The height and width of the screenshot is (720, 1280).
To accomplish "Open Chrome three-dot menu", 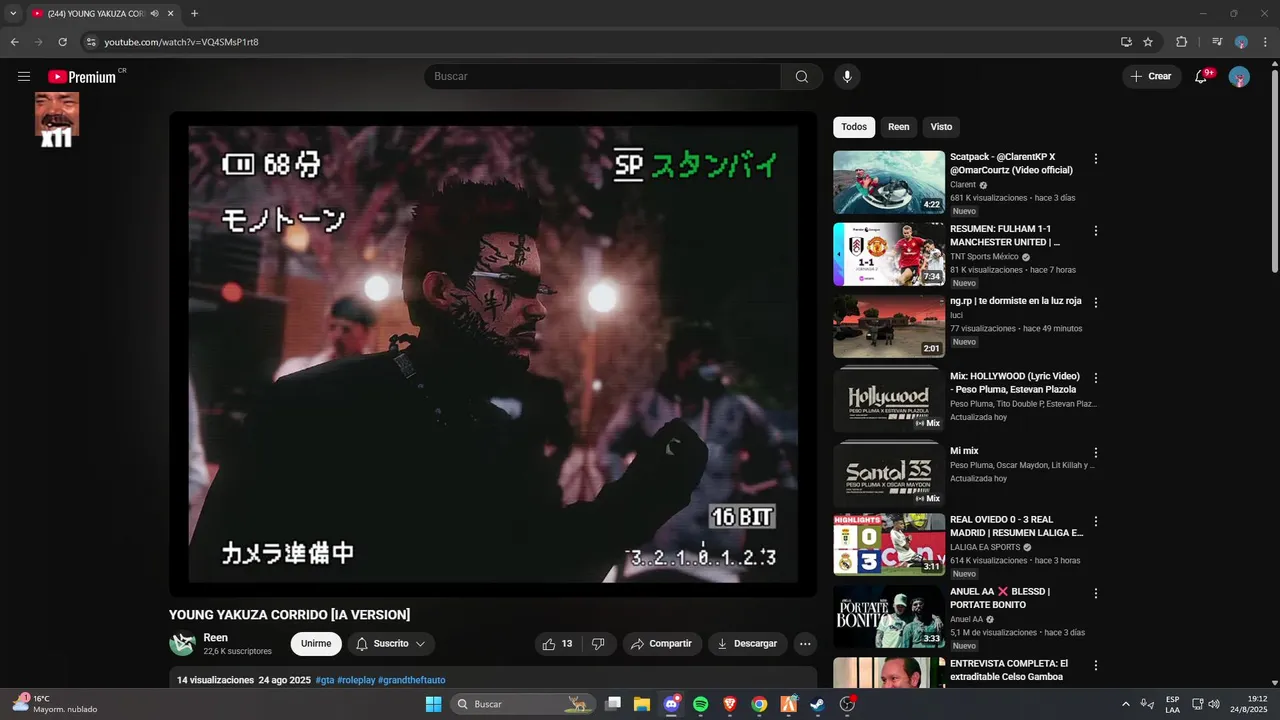I will pos(1263,42).
